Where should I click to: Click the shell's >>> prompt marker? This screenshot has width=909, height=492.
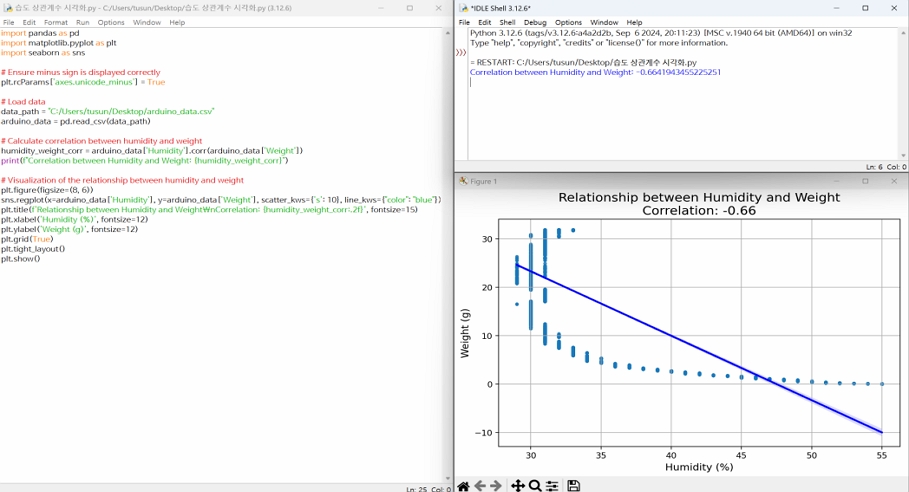click(x=461, y=53)
